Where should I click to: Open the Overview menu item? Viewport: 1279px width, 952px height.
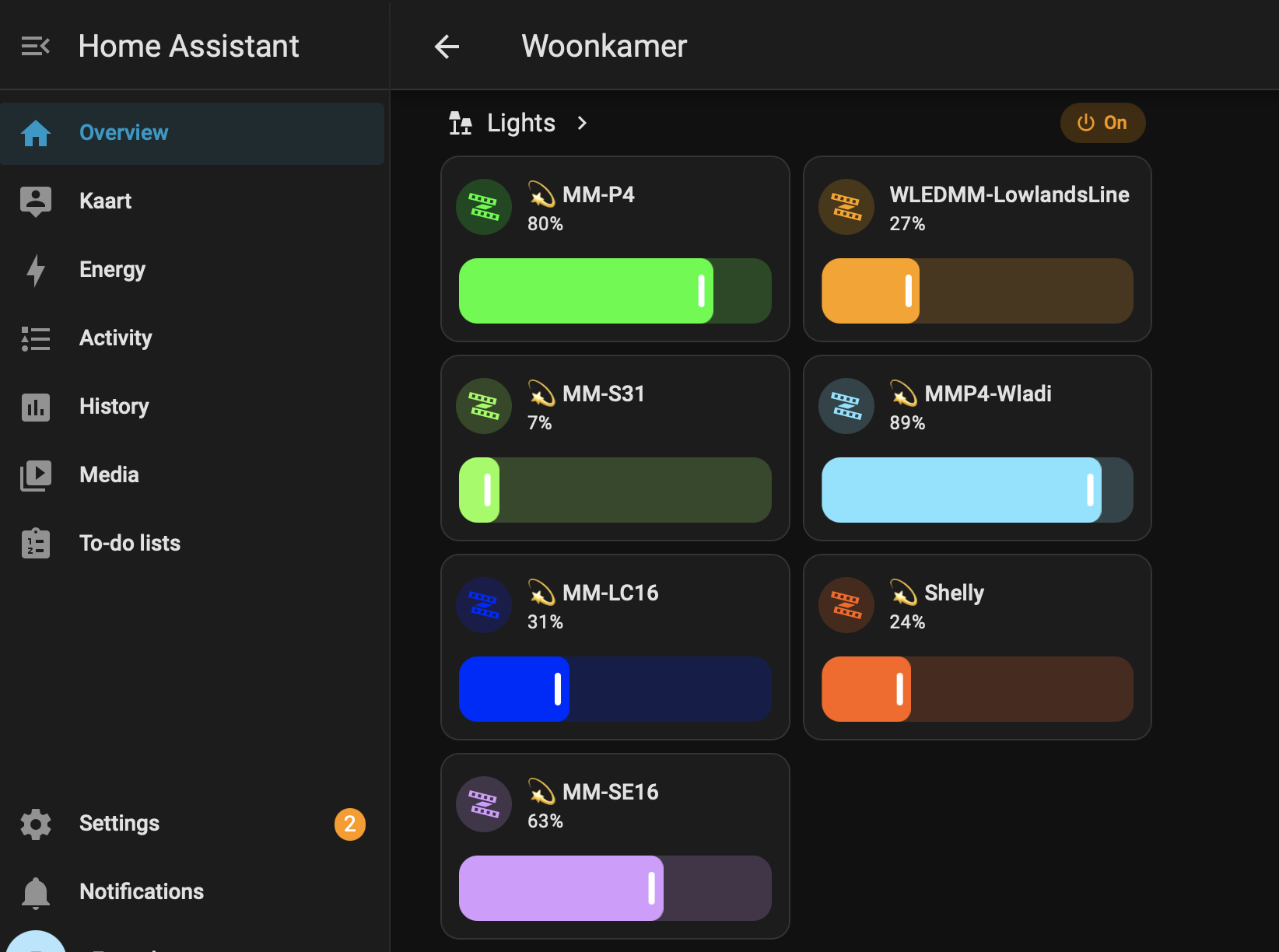192,133
